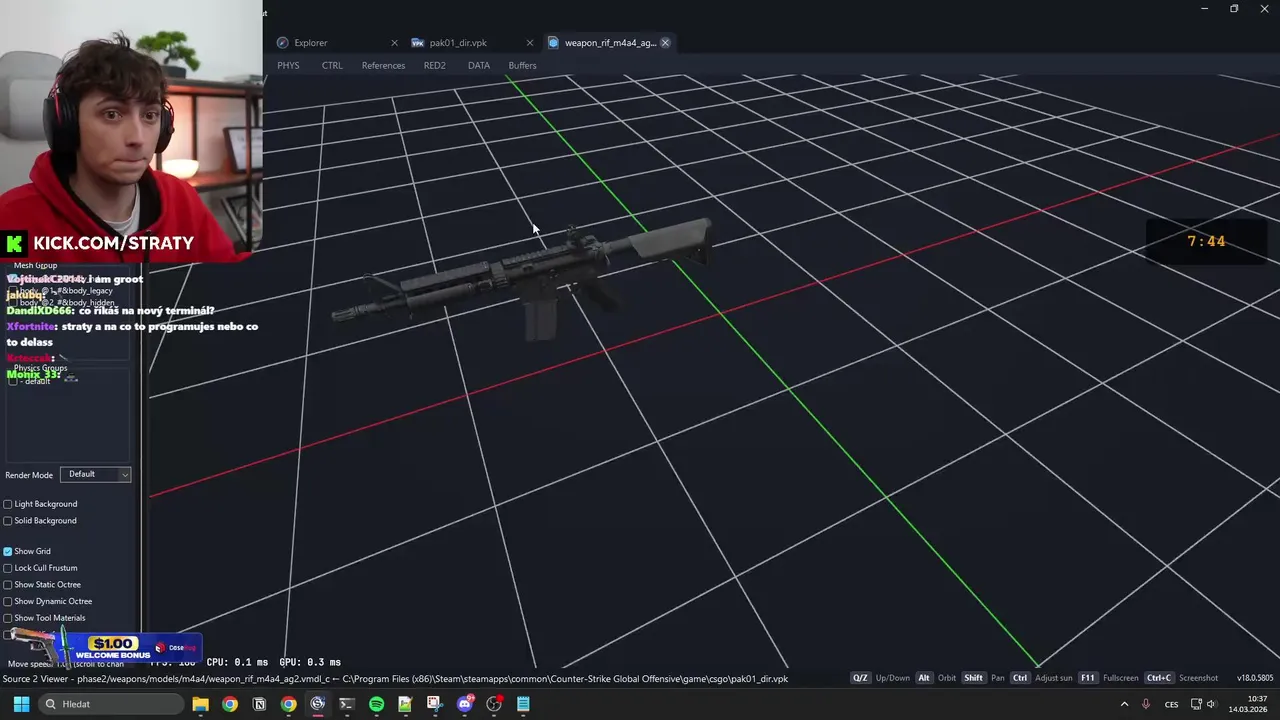1280x720 pixels.
Task: Close the Explorer tab
Action: [x=394, y=43]
